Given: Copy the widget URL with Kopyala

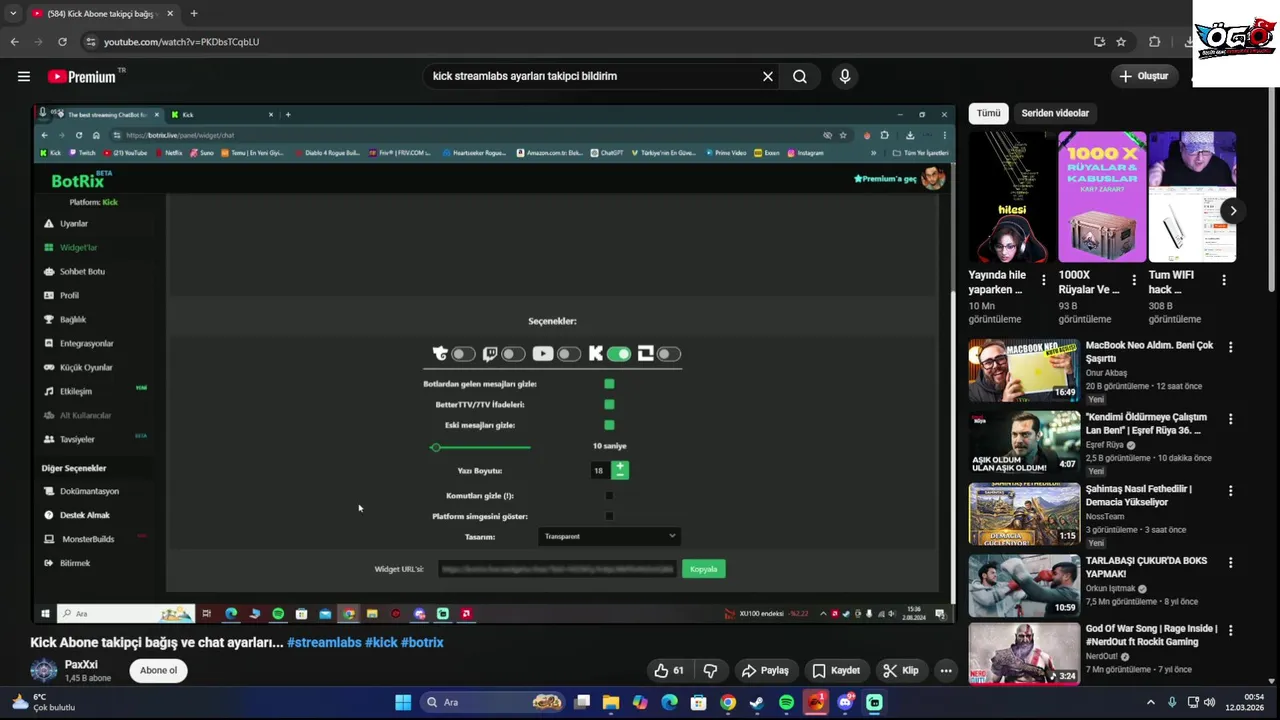Looking at the screenshot, I should click(x=703, y=569).
